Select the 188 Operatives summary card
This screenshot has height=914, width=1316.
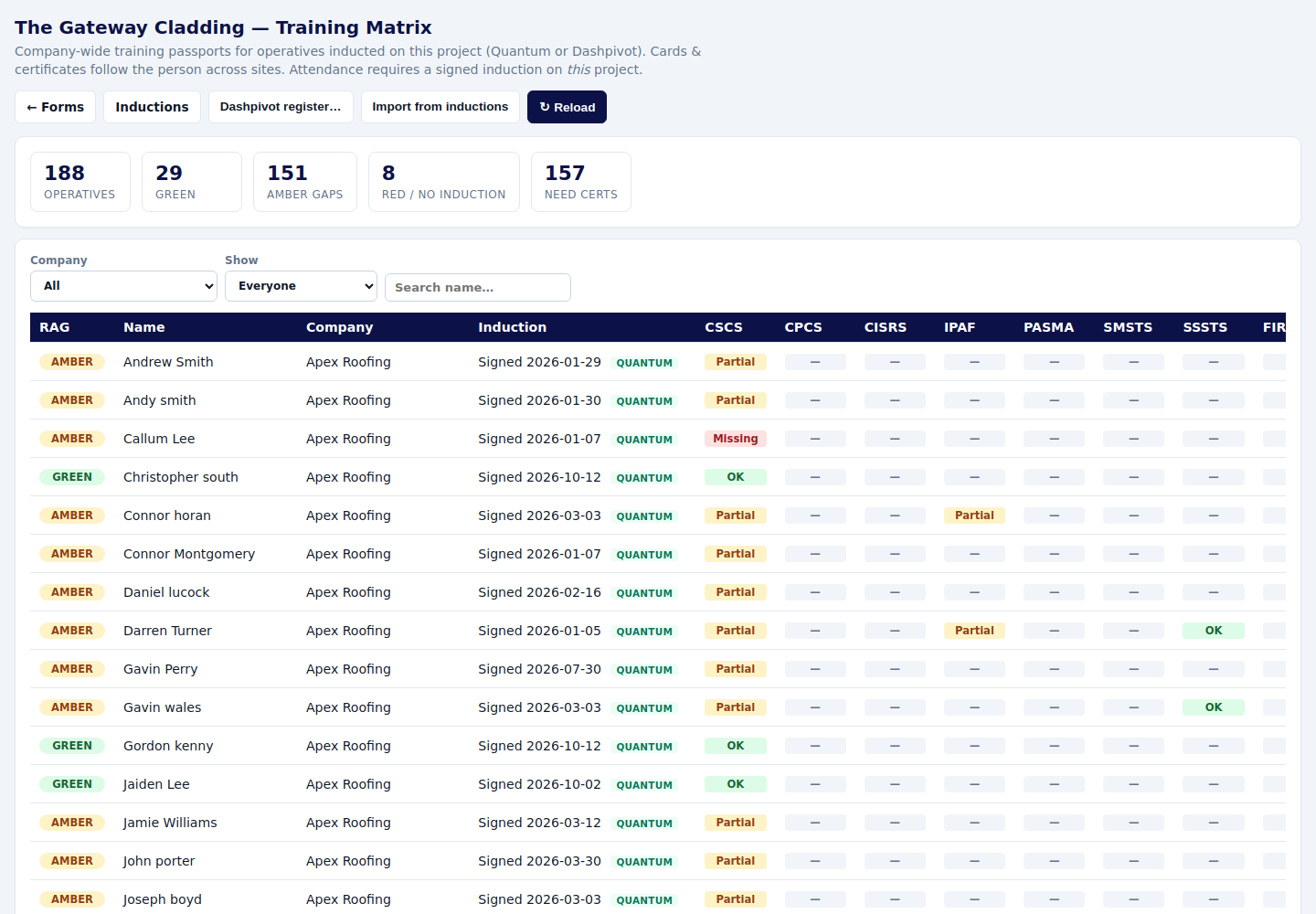pos(80,182)
